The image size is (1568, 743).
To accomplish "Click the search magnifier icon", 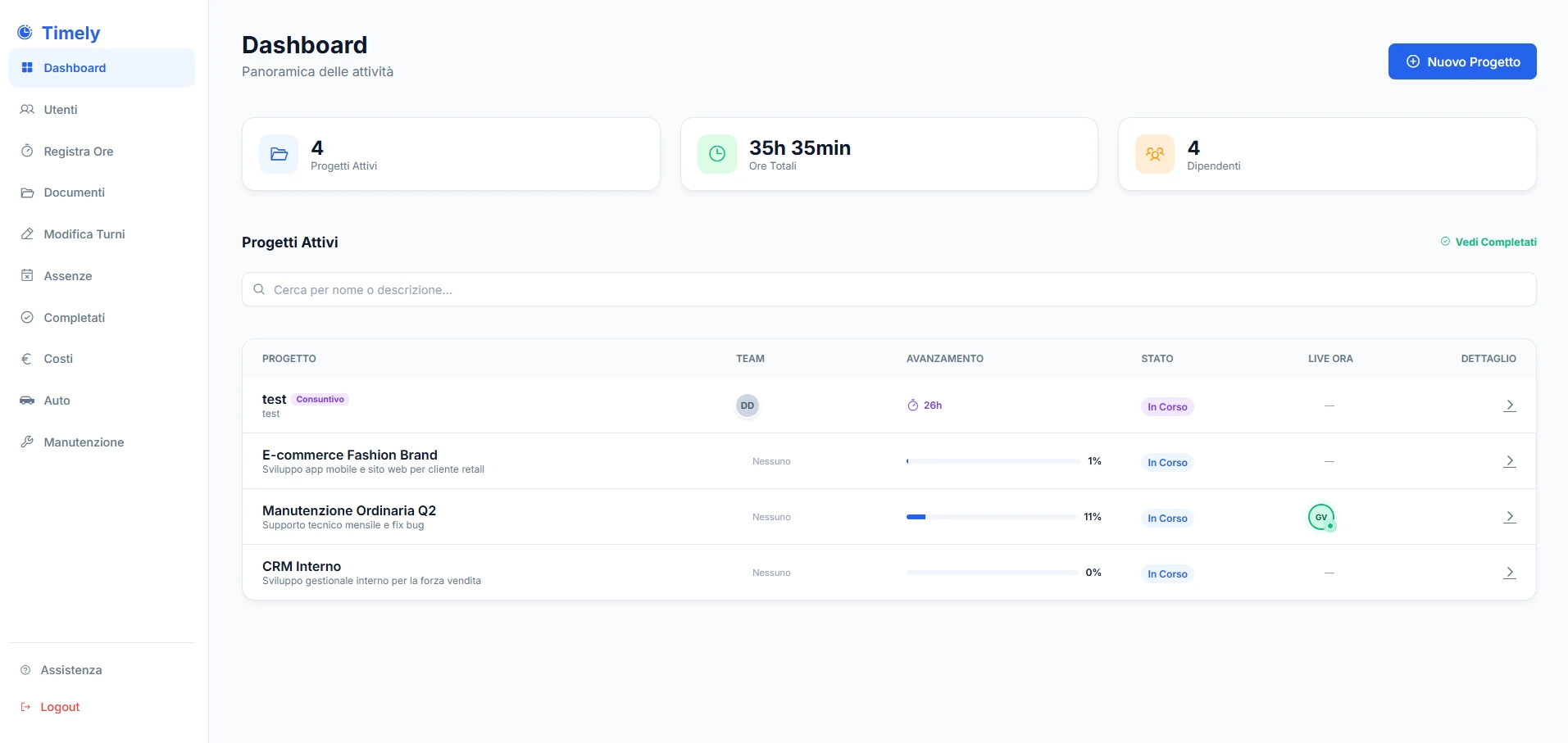I will coord(259,289).
